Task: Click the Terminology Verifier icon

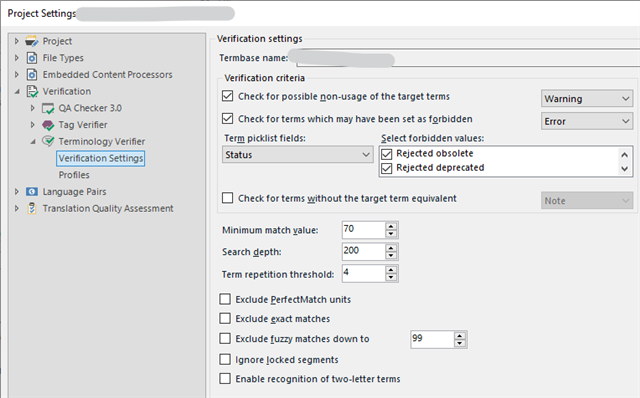Action: 48,141
